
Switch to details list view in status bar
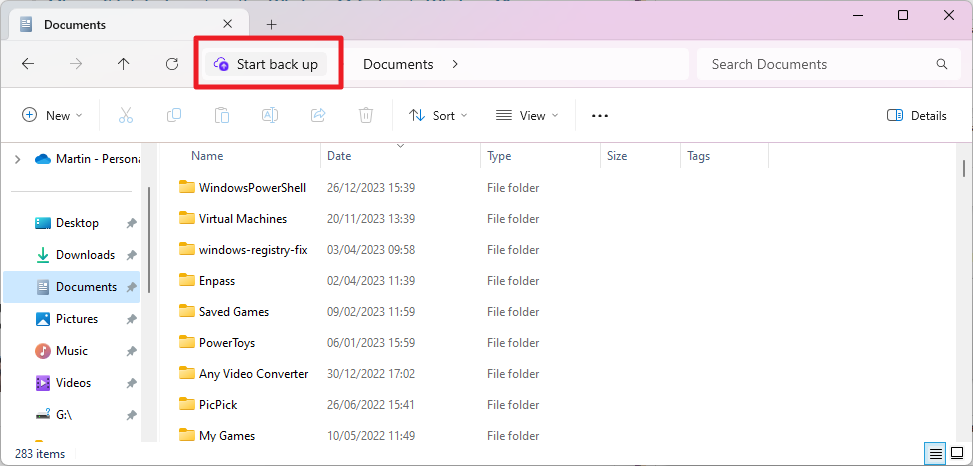pyautogui.click(x=936, y=454)
